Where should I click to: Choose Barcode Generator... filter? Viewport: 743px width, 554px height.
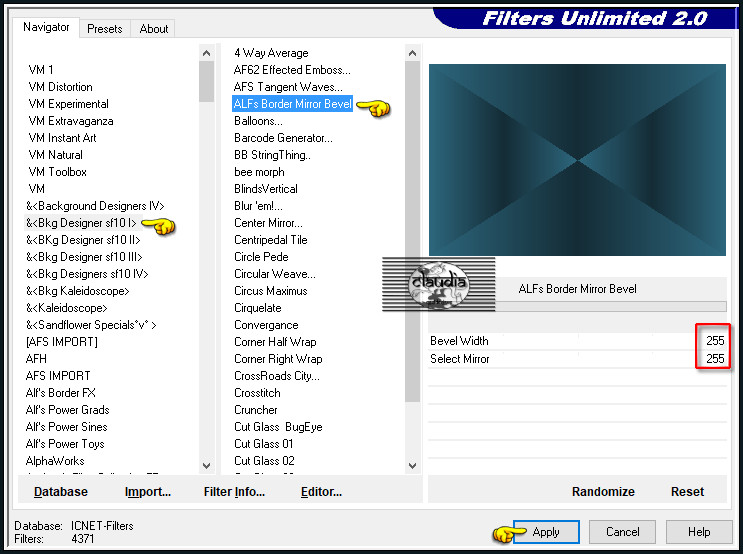tap(283, 138)
